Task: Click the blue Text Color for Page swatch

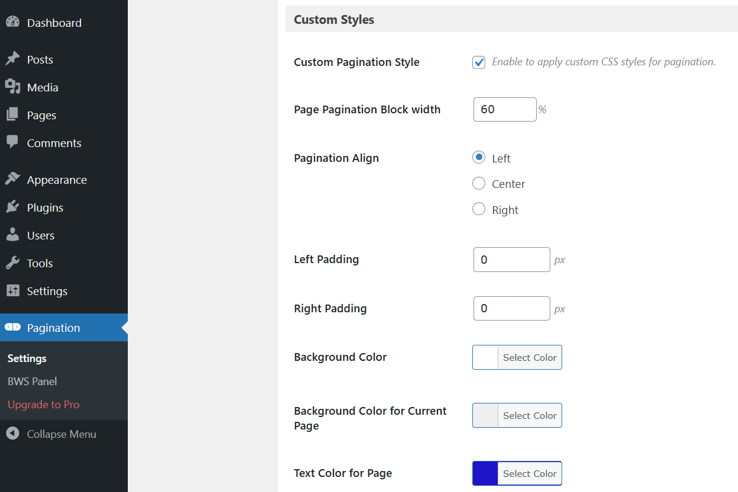Action: (x=485, y=473)
